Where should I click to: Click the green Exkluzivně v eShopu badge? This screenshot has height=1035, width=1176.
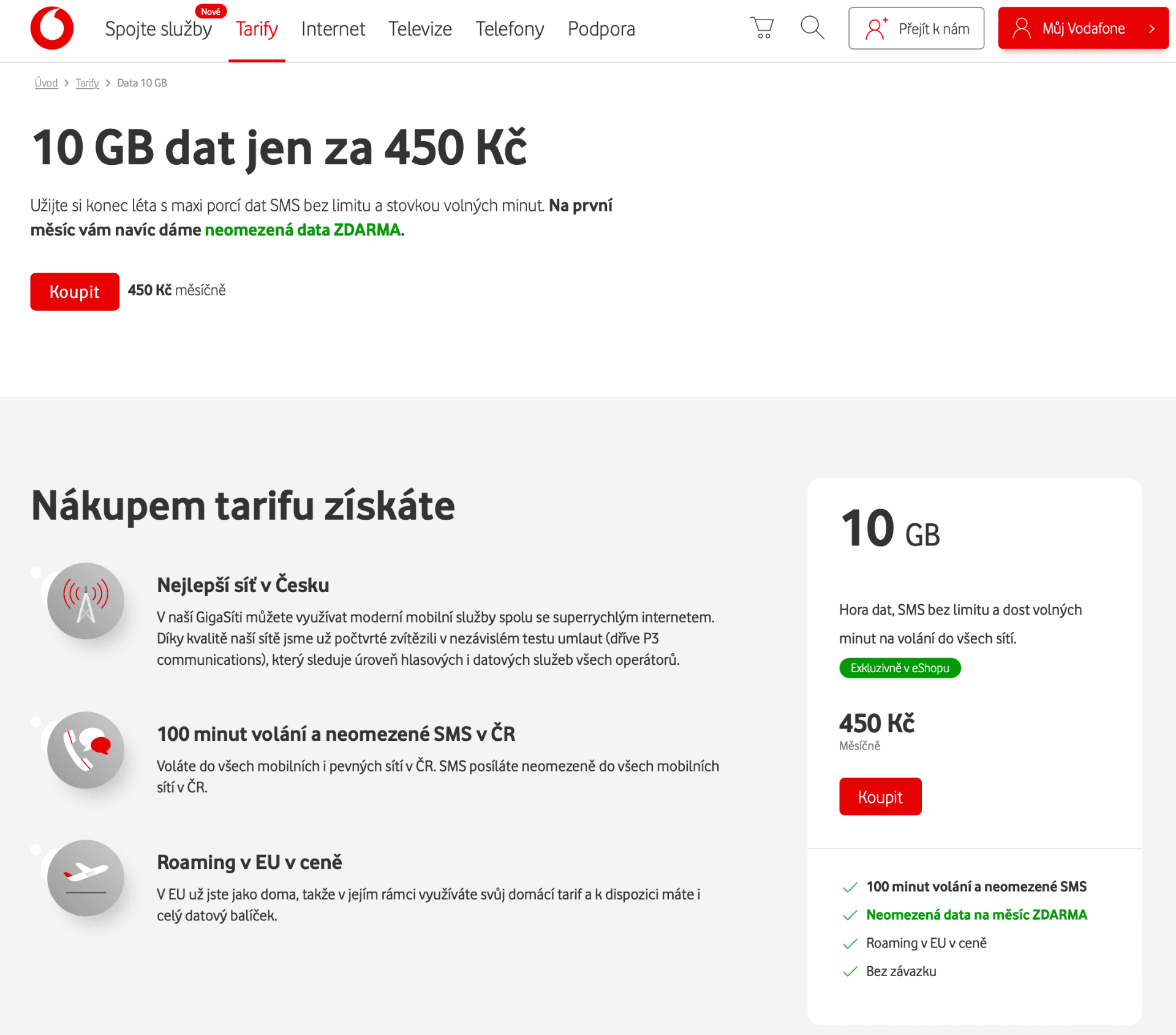coord(900,668)
